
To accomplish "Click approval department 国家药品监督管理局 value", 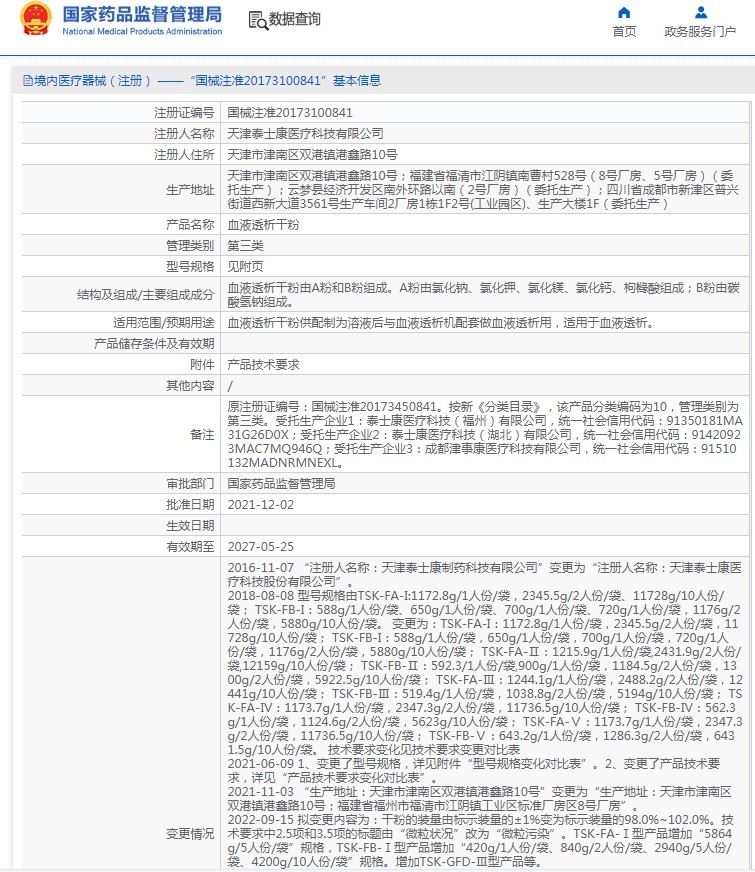I will (x=281, y=484).
